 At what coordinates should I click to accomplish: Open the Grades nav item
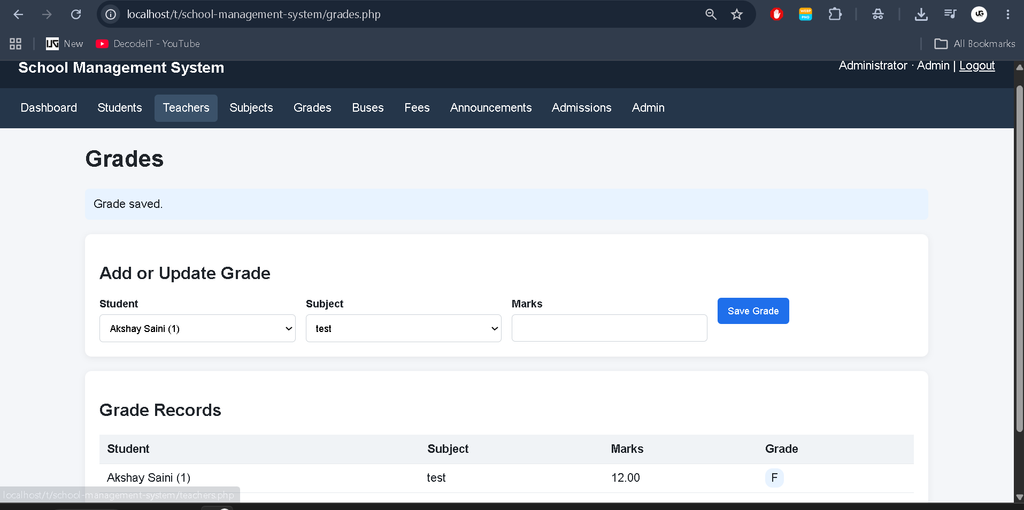tap(312, 108)
